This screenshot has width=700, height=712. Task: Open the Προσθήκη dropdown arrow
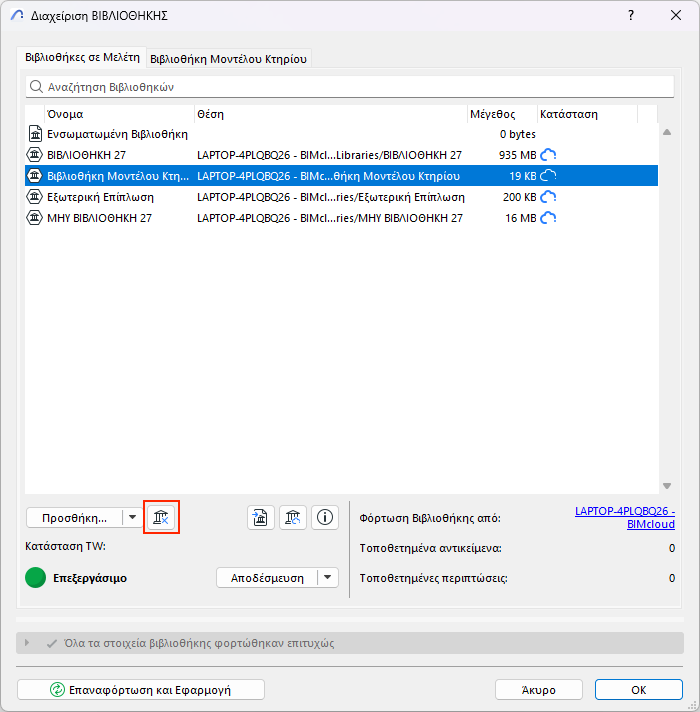132,517
